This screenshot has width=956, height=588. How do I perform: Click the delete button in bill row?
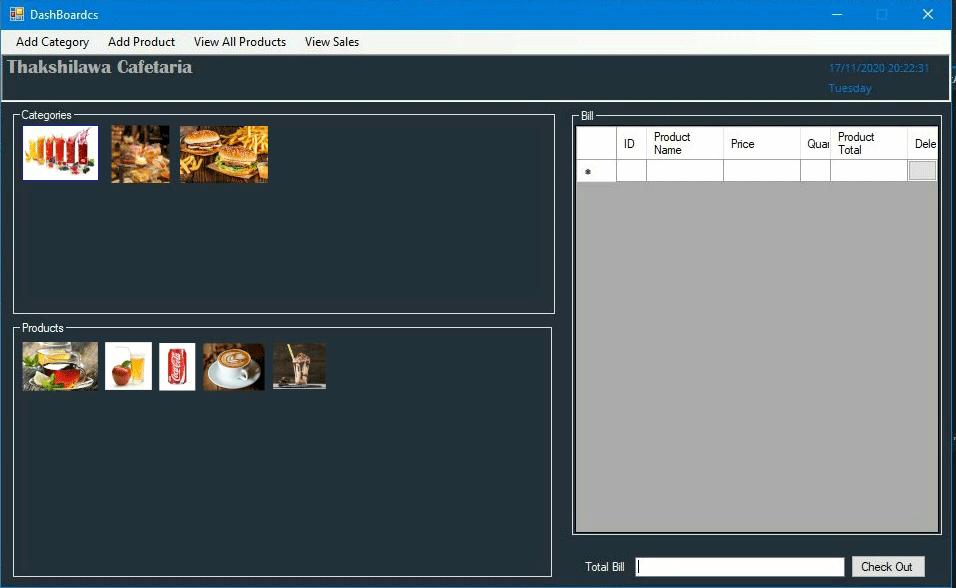[922, 171]
